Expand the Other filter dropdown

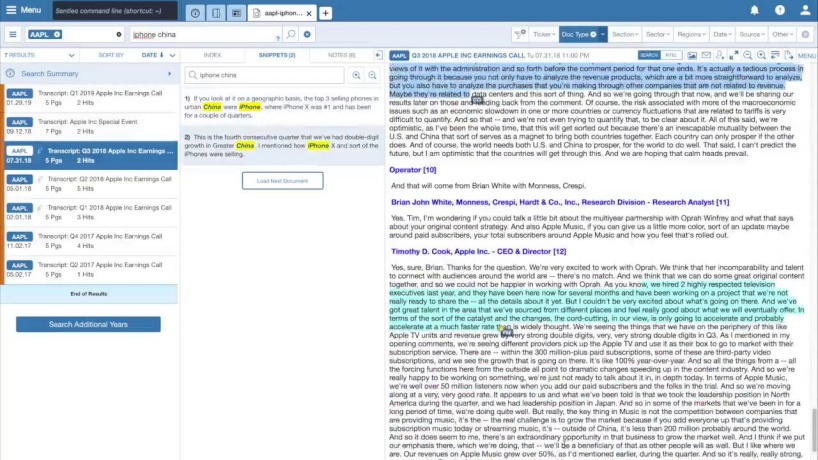pos(783,34)
